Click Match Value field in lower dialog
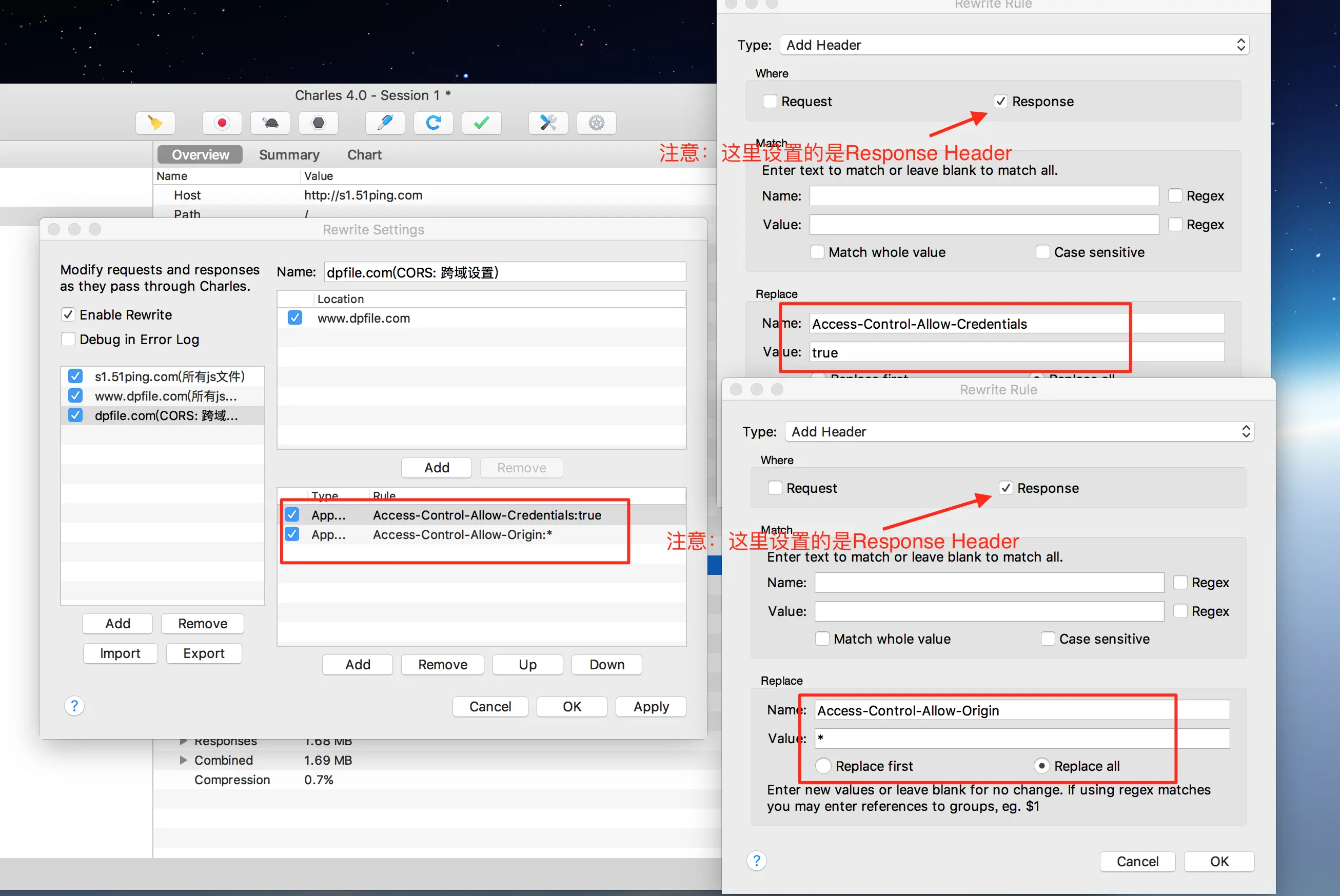The height and width of the screenshot is (896, 1340). coord(989,611)
